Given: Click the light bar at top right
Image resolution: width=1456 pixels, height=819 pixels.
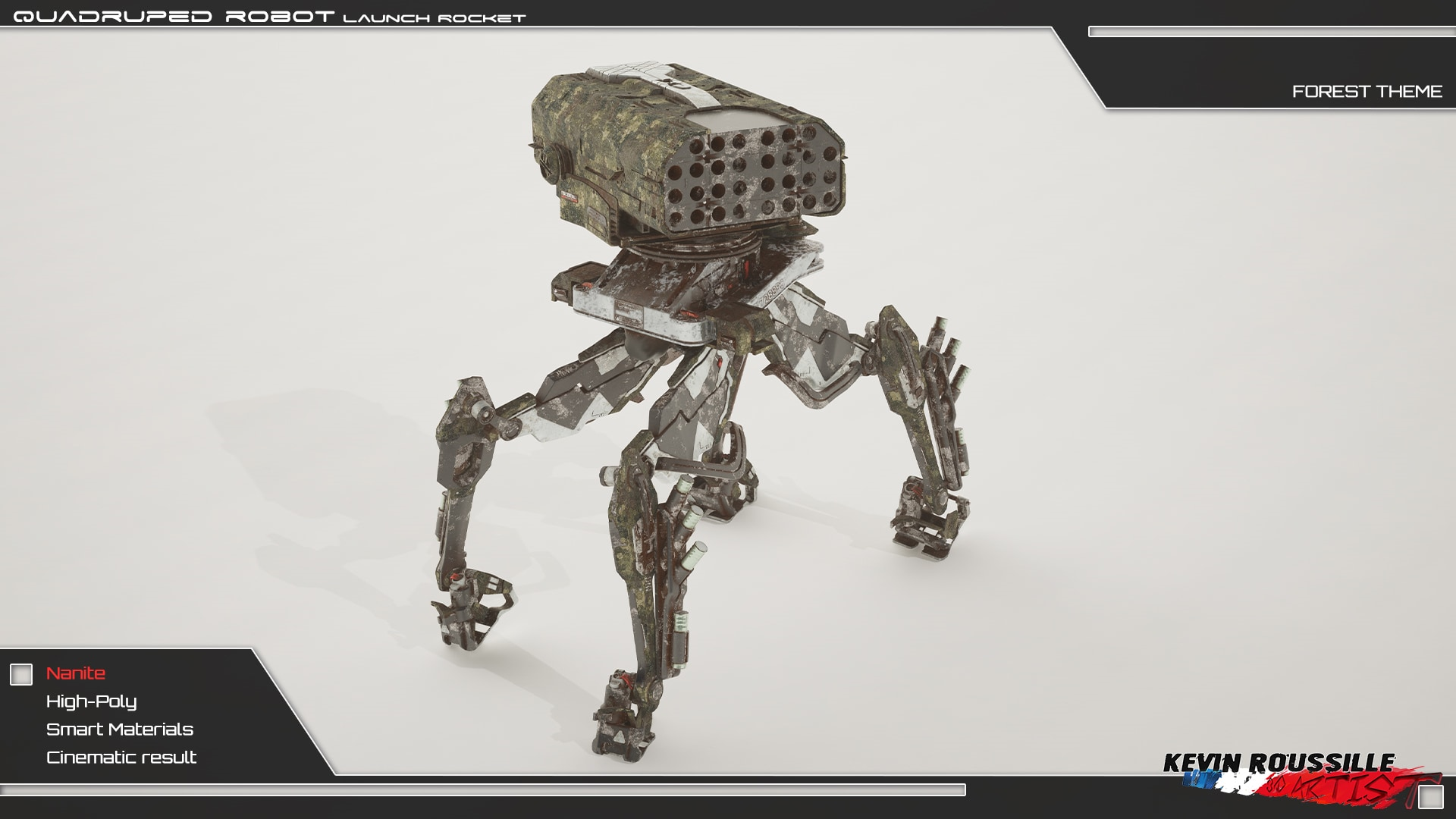Looking at the screenshot, I should tap(1272, 32).
